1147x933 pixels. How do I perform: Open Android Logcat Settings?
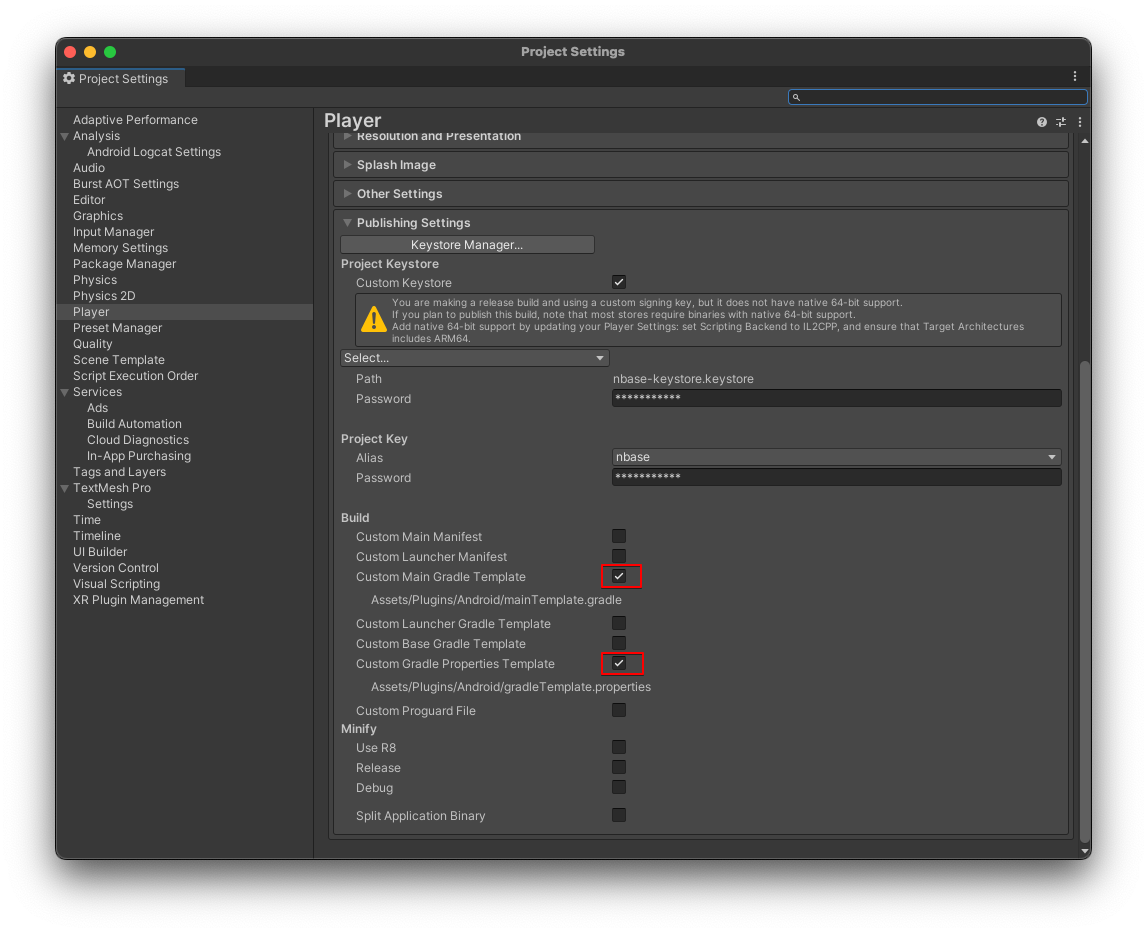click(x=154, y=152)
